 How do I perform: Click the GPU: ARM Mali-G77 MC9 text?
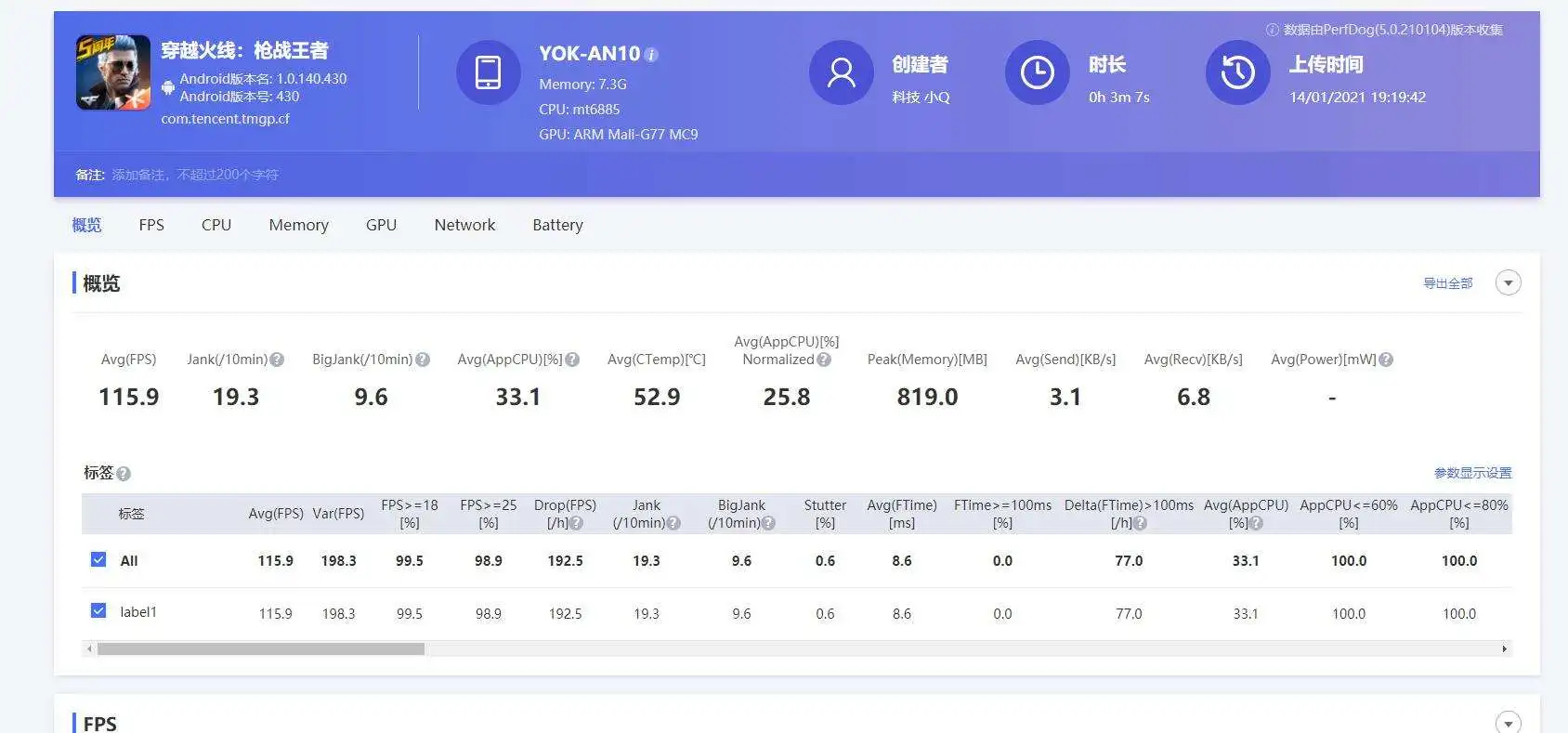619,134
